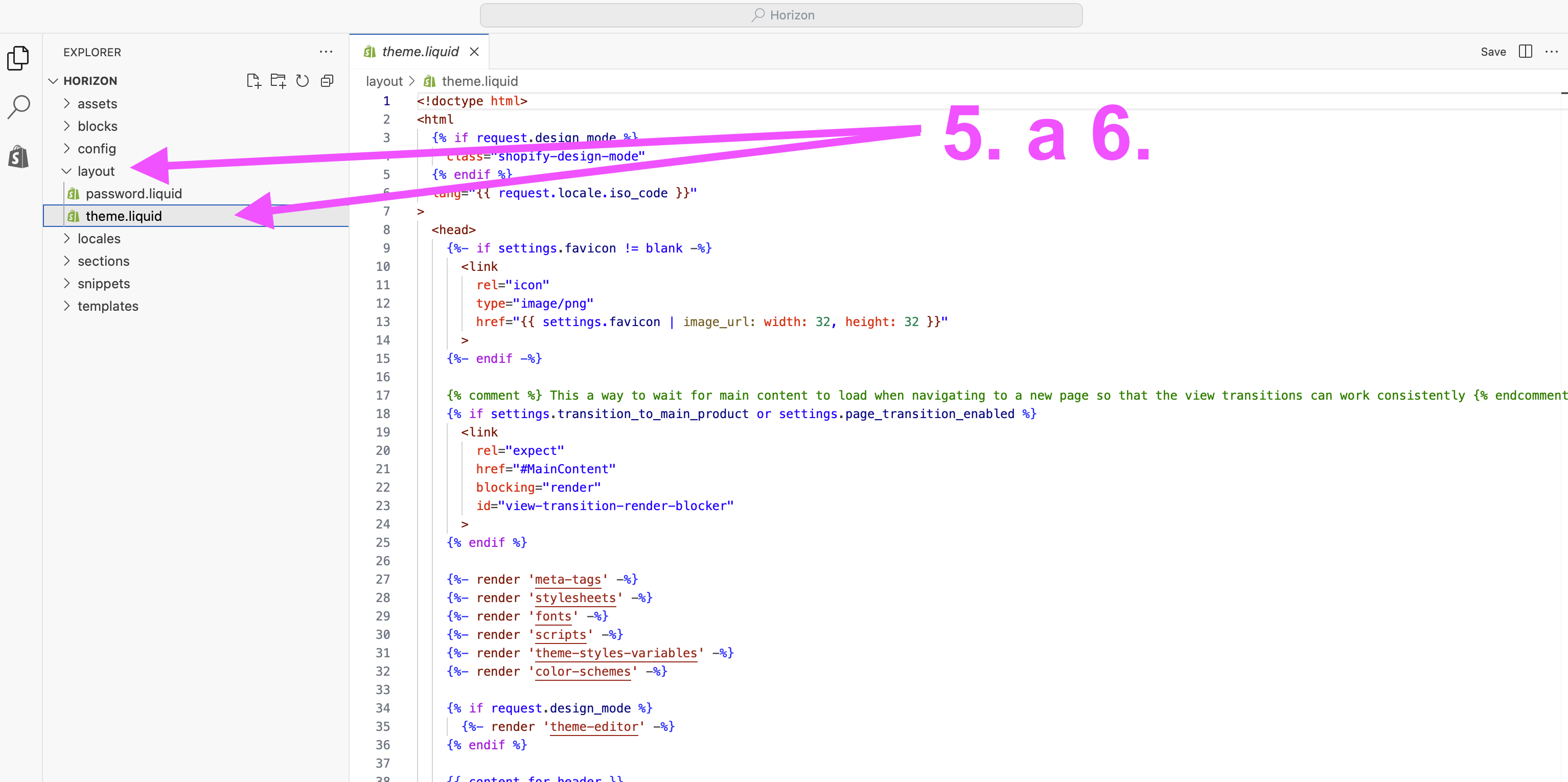Open the Explorer files icon in activity bar
Viewport: 1568px width, 782px height.
coord(18,58)
